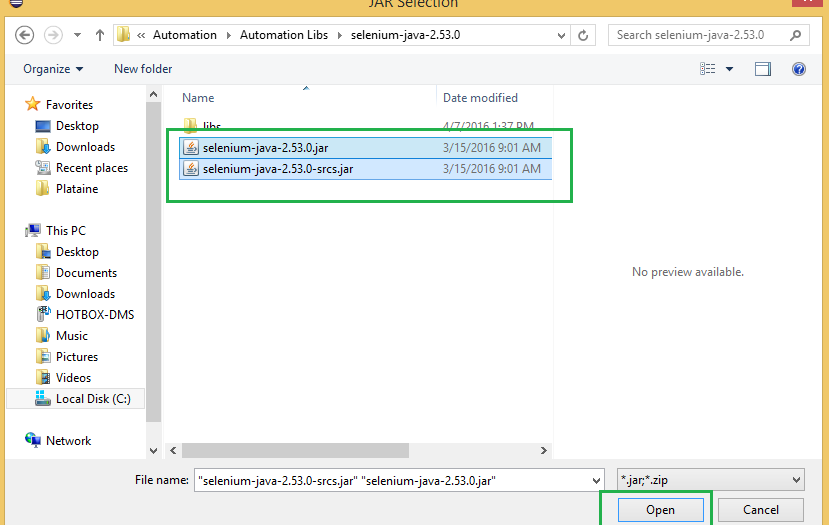Open the change view options dropdown
This screenshot has width=829, height=525.
point(730,69)
